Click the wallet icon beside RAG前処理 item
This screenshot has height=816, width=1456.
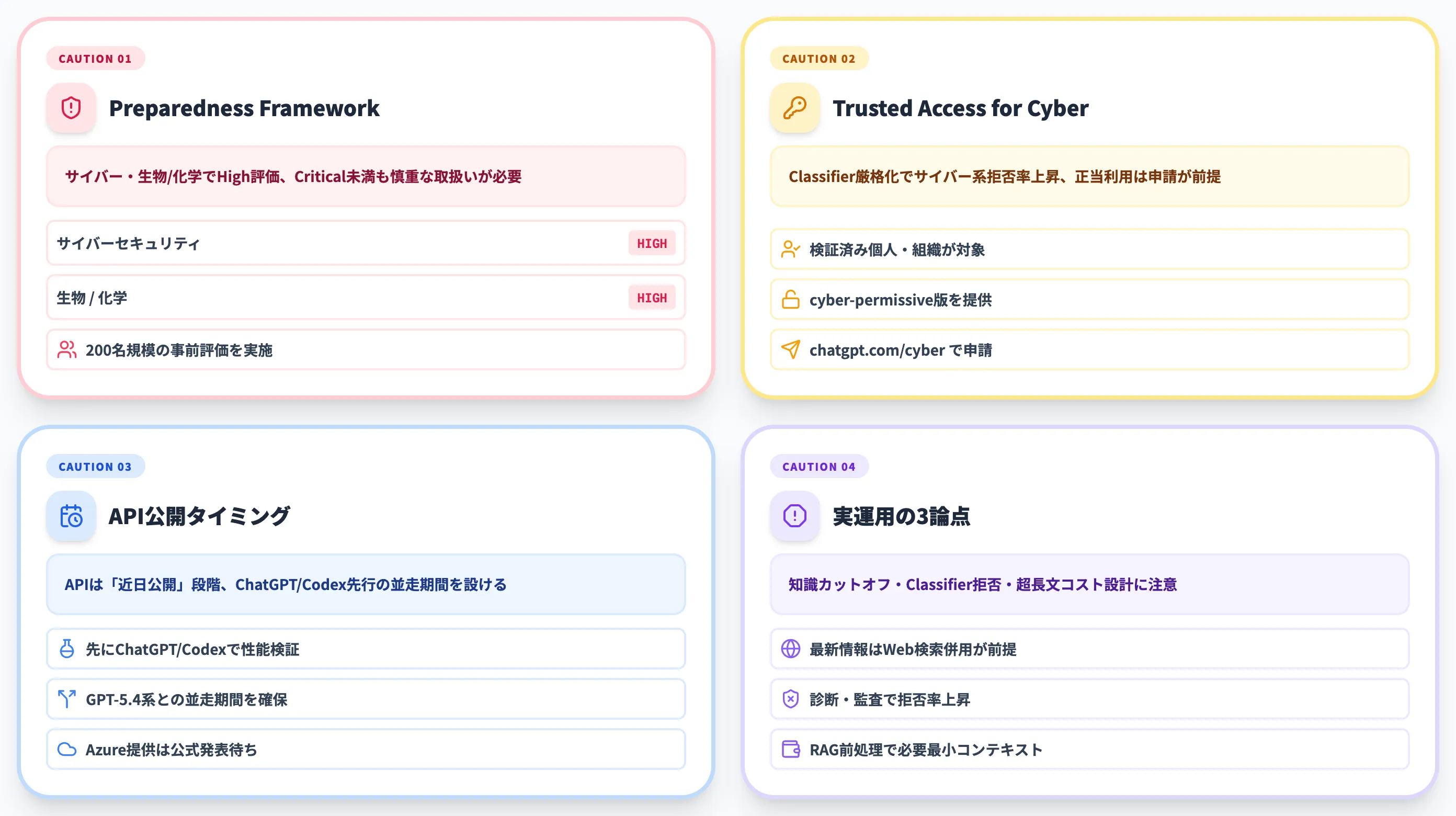790,749
